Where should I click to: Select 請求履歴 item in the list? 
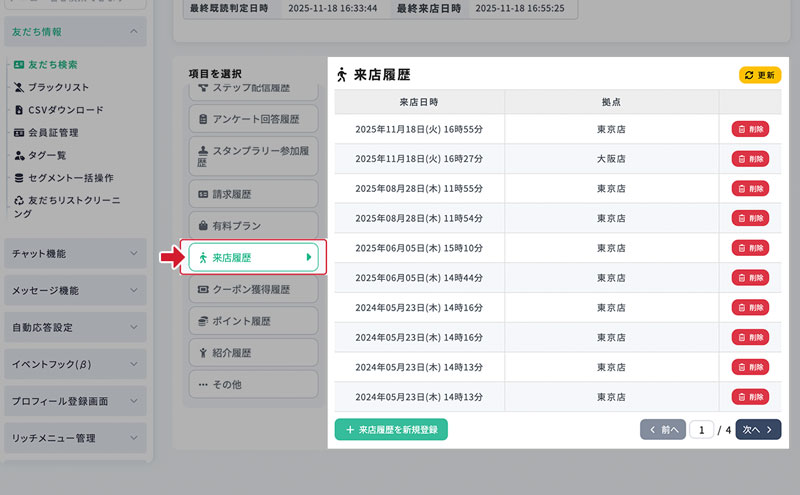coord(253,194)
